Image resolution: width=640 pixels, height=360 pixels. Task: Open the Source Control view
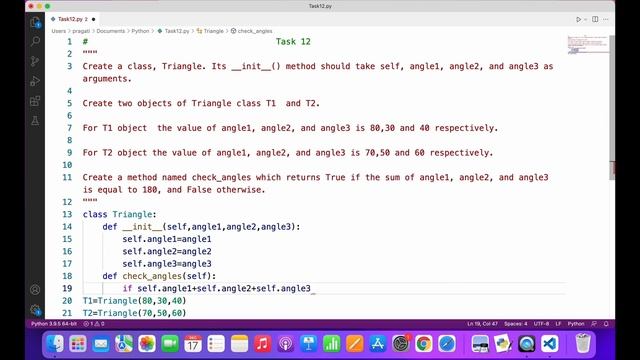tap(35, 61)
